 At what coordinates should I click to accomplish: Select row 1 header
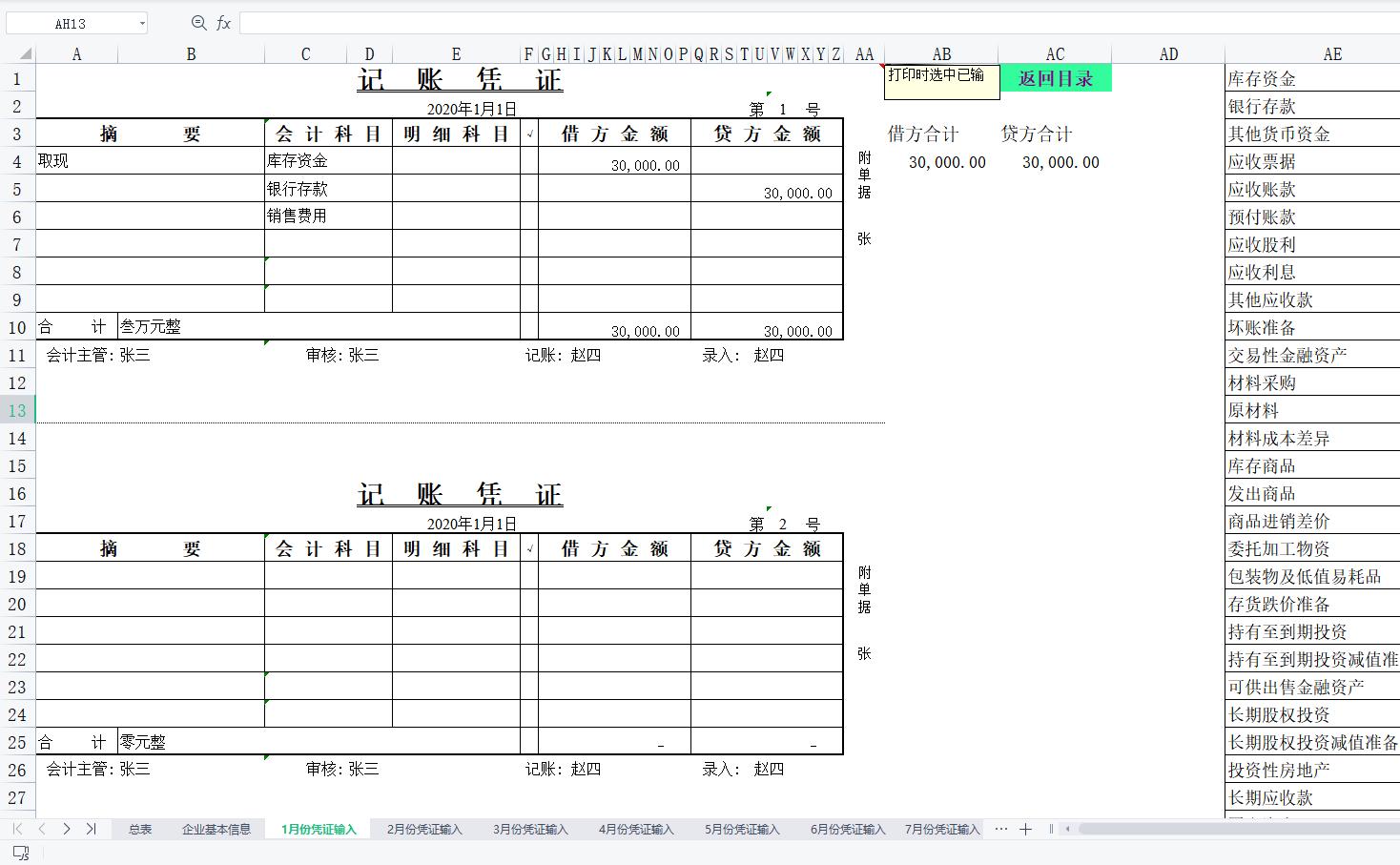[17, 78]
